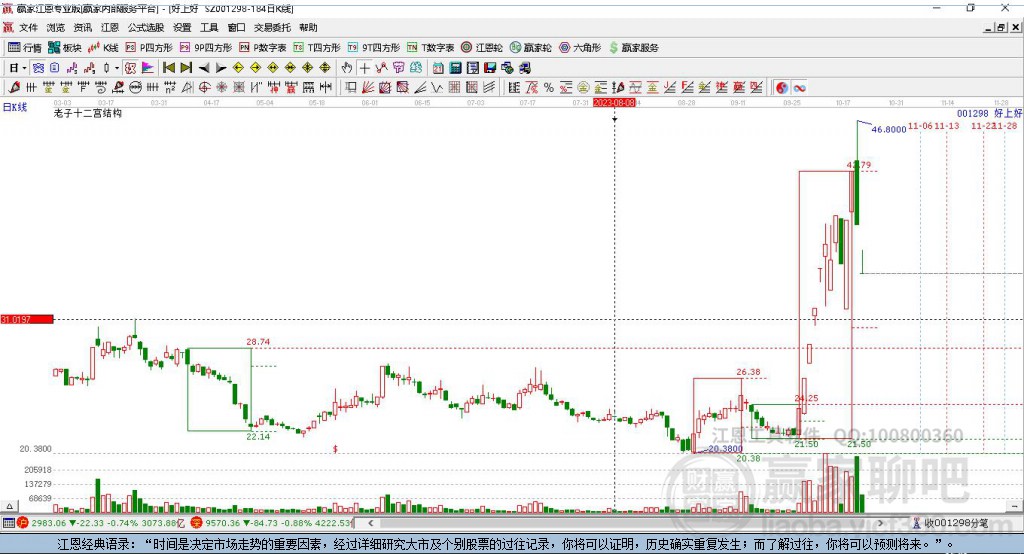Click the percent sign drawing tool
This screenshot has width=1024, height=554.
[549, 88]
